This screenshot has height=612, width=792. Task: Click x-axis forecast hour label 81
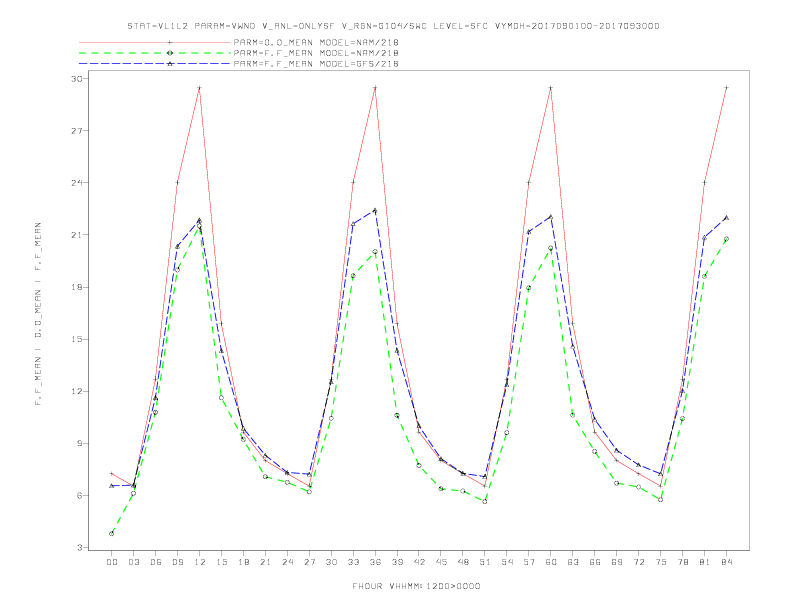tap(705, 562)
